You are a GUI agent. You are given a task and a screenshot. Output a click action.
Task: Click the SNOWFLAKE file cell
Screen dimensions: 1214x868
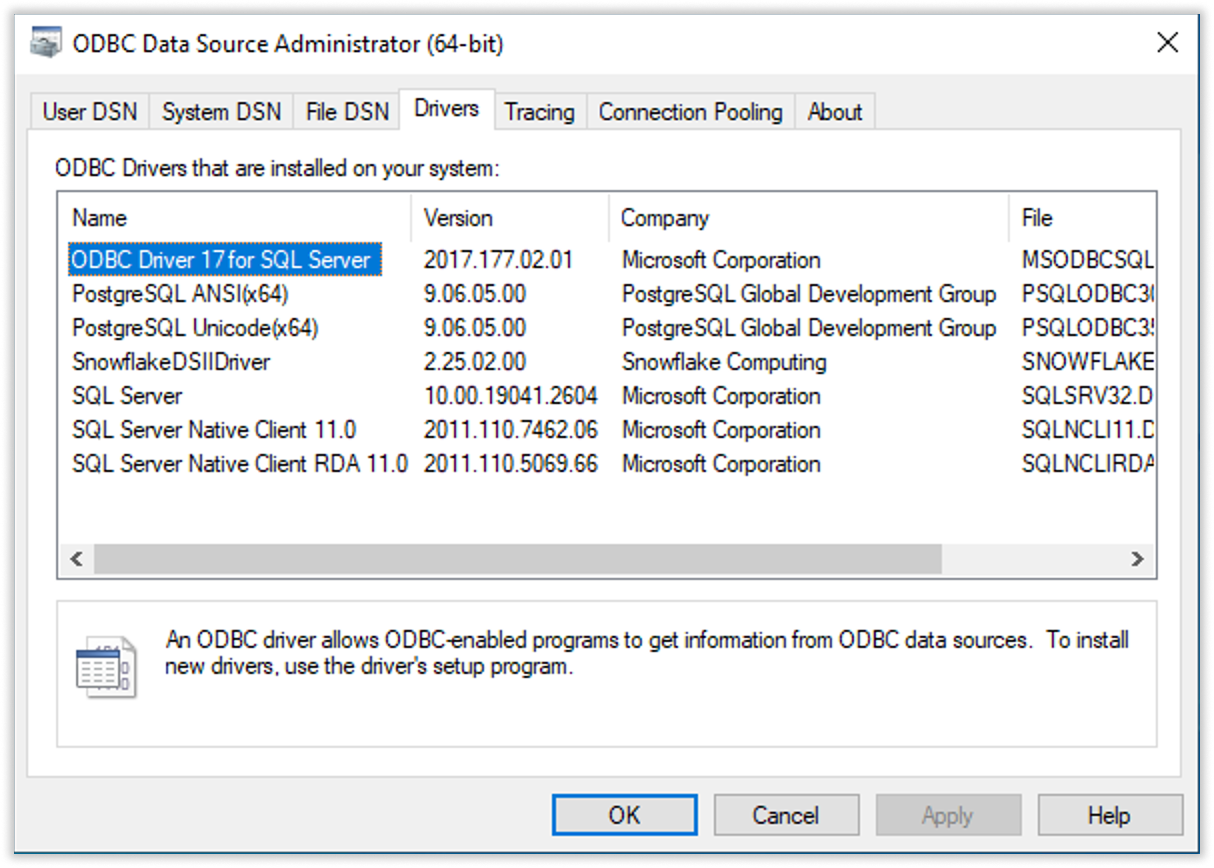click(1088, 362)
